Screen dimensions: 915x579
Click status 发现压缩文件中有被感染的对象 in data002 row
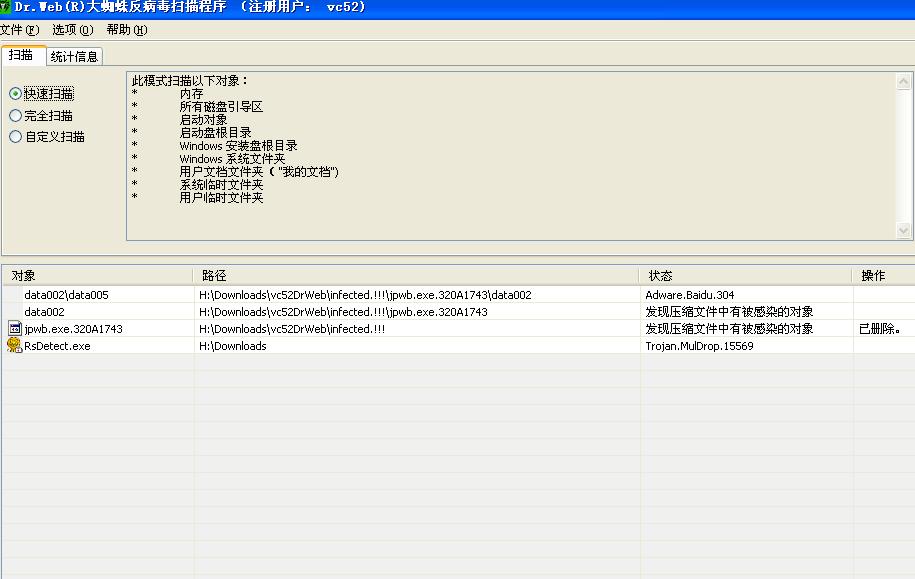point(729,312)
